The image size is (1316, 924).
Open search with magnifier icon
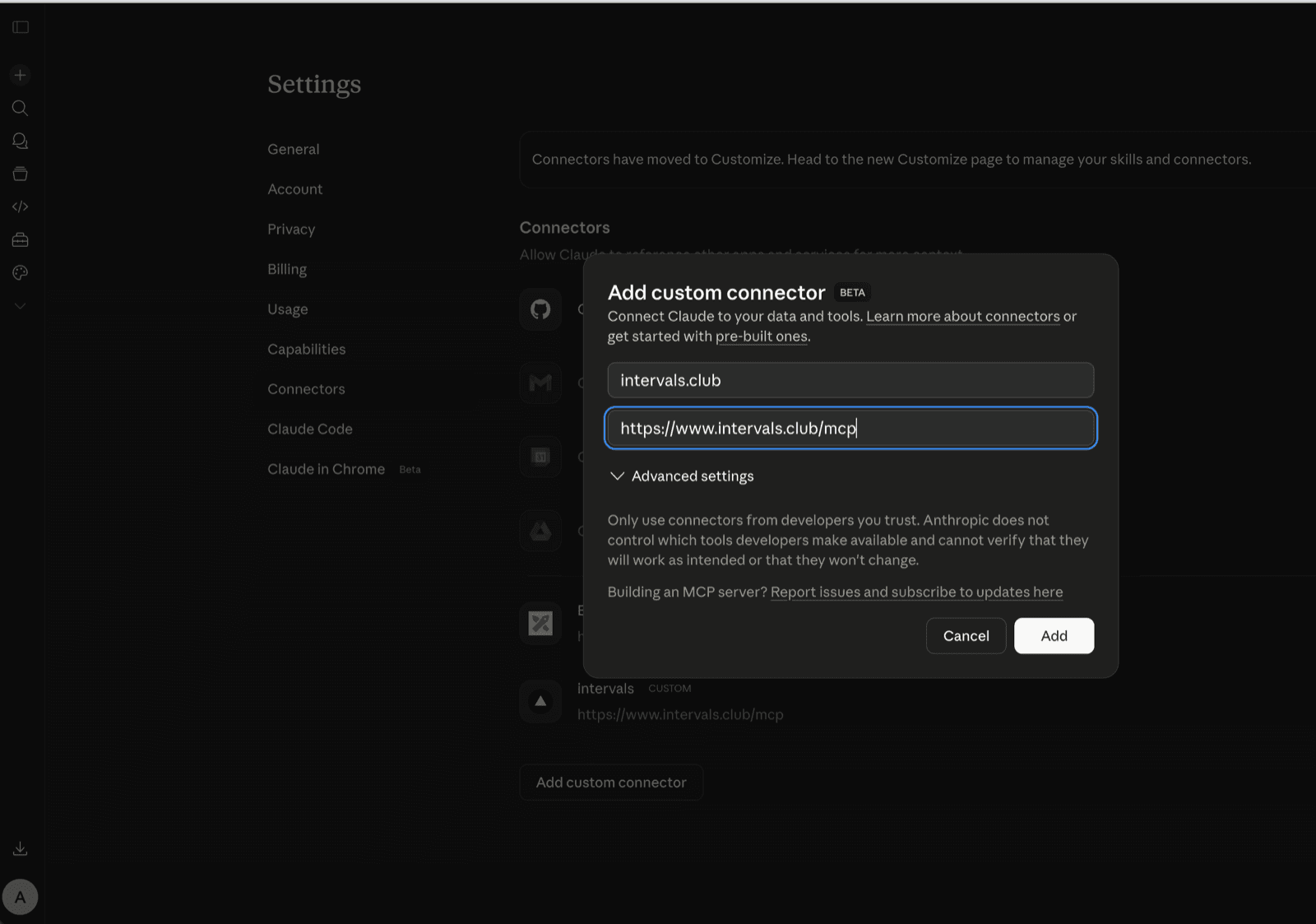(x=21, y=108)
